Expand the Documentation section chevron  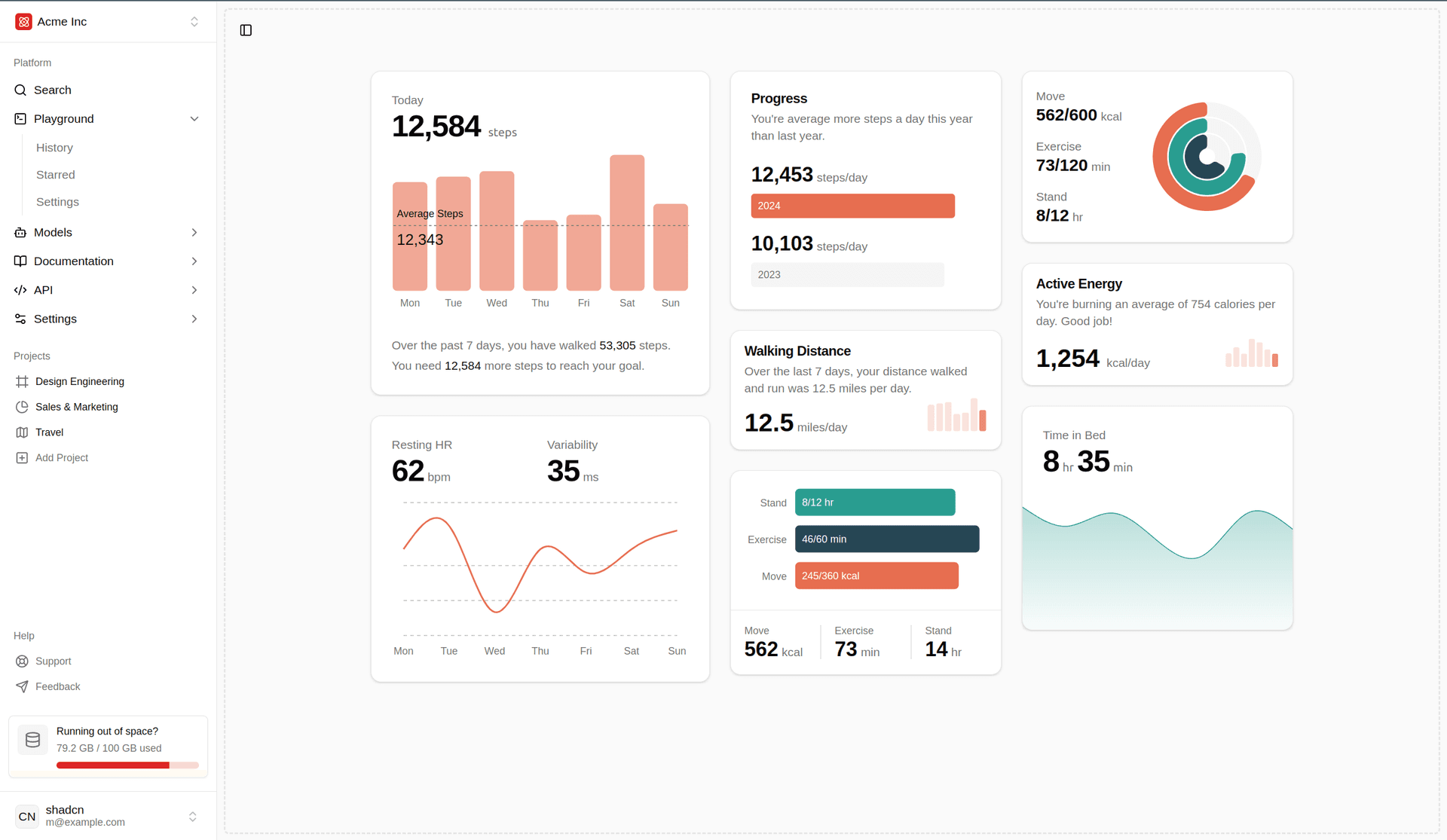[x=196, y=261]
